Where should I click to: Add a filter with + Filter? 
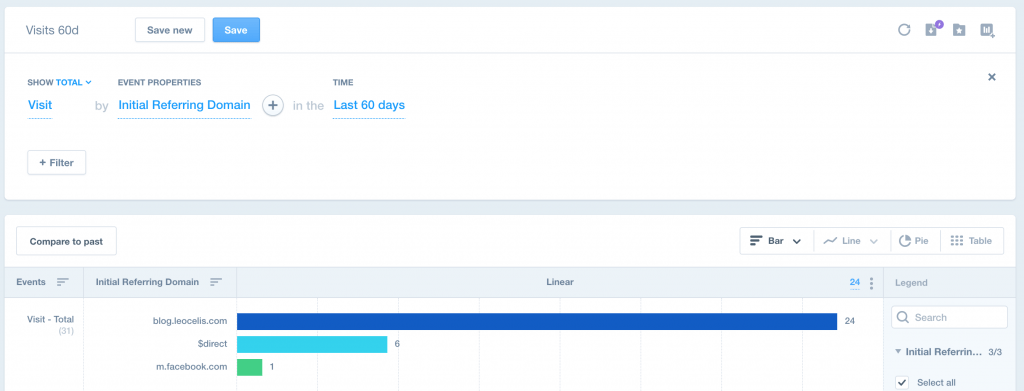click(56, 163)
